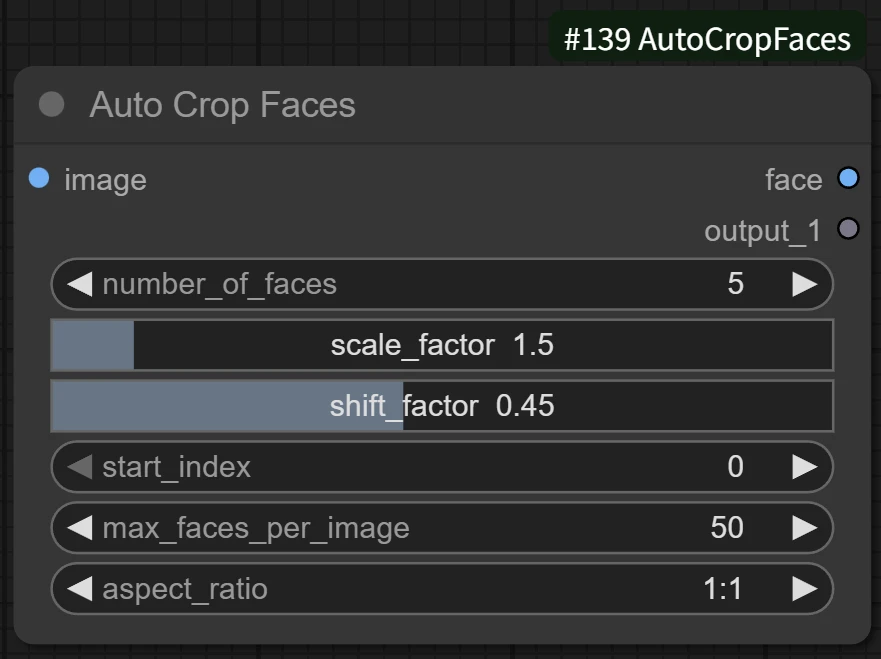
Task: Increase start_index with right arrow
Action: click(x=804, y=467)
